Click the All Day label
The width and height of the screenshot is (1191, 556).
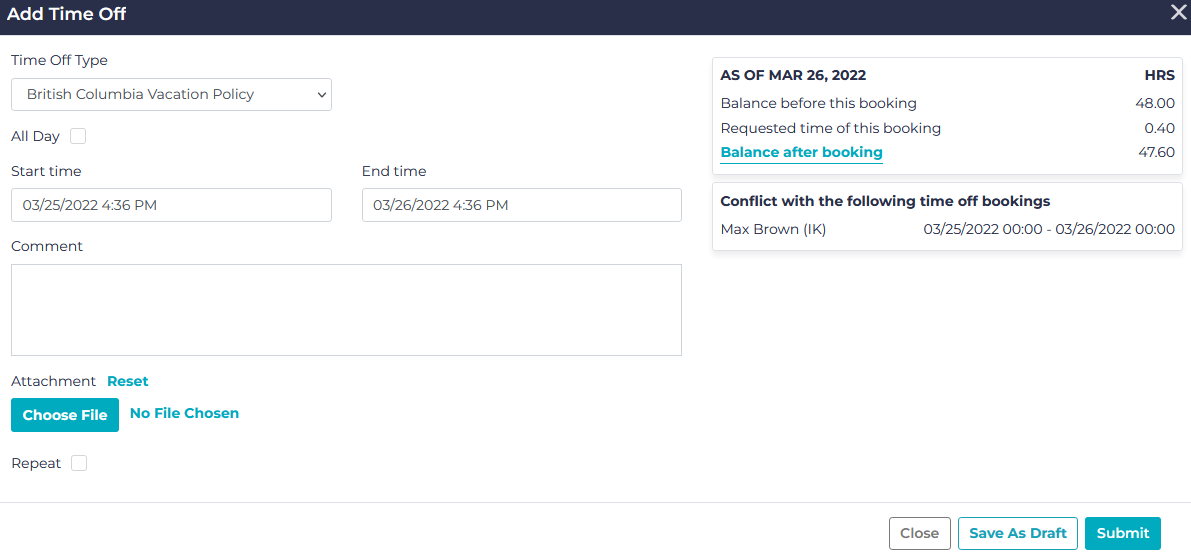coord(35,136)
